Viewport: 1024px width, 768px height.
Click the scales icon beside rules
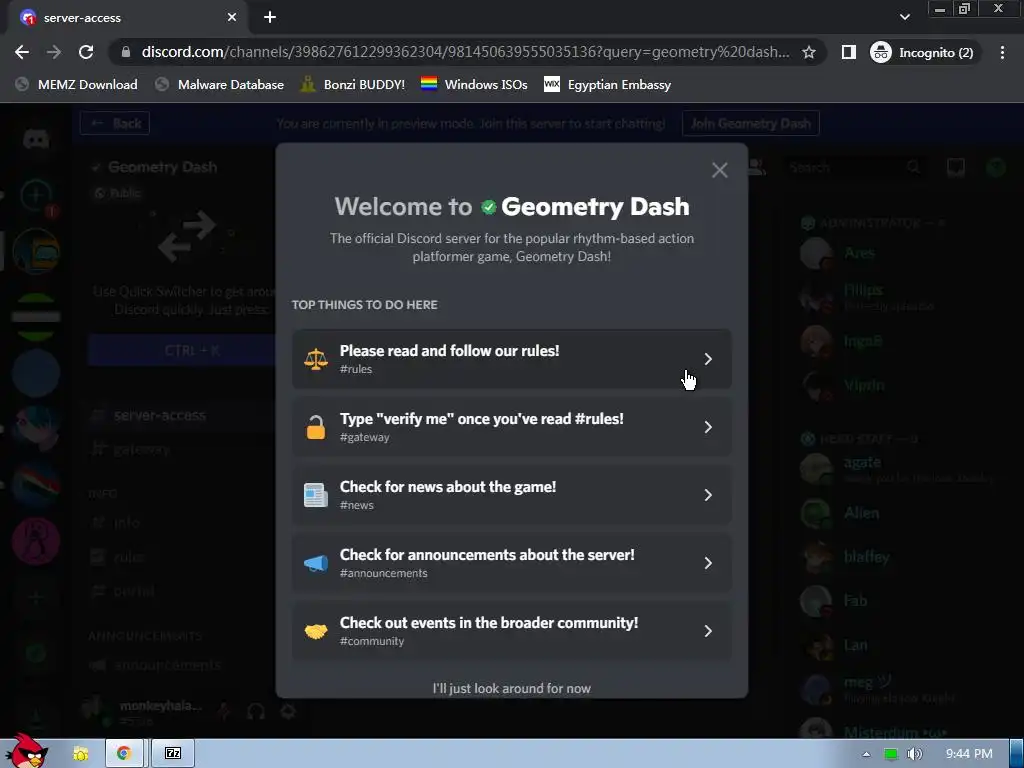pyautogui.click(x=315, y=359)
